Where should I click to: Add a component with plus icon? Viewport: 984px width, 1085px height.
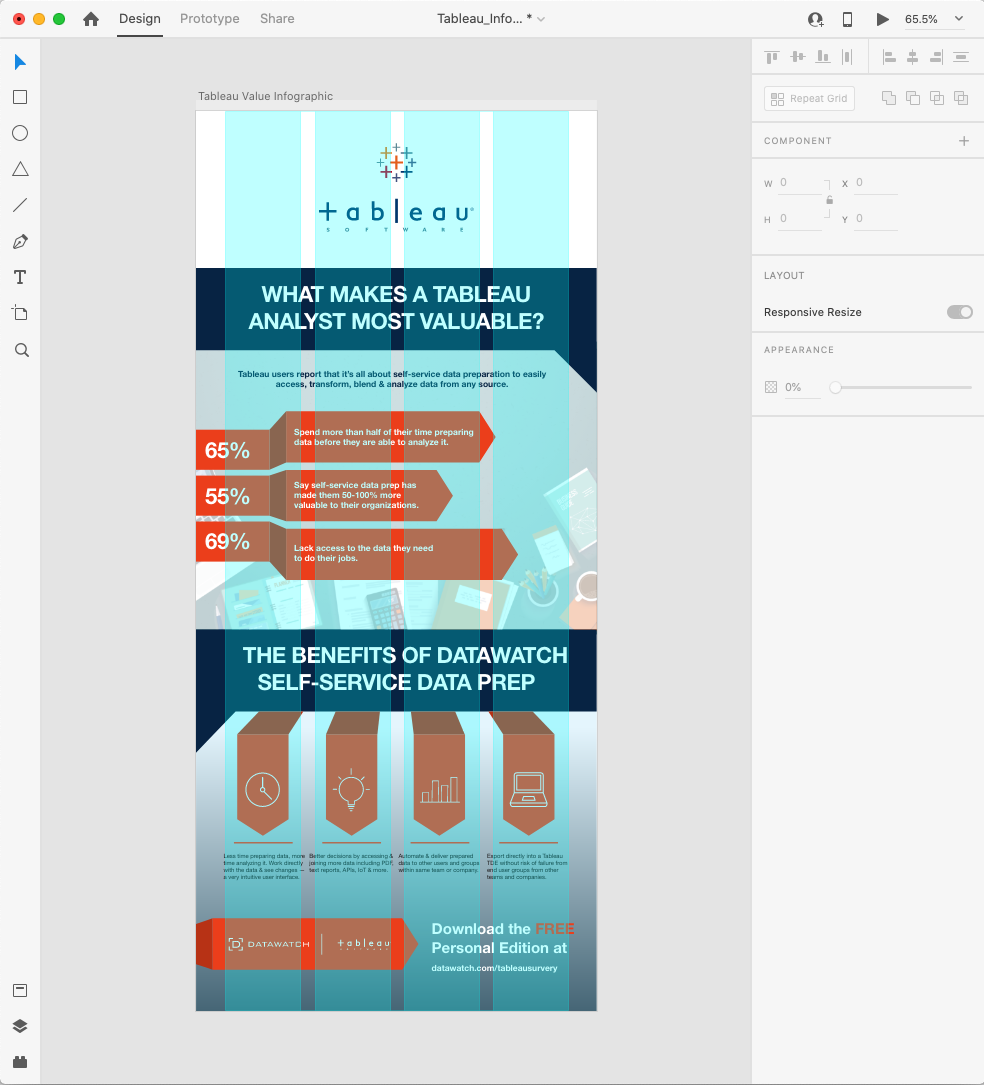pos(964,140)
